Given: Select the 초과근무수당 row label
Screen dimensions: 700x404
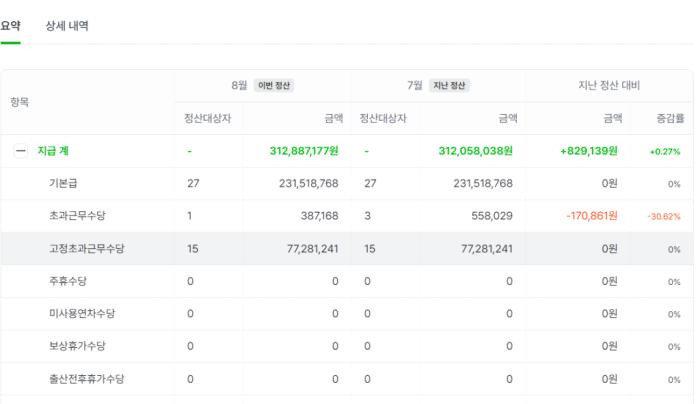Looking at the screenshot, I should [x=77, y=216].
